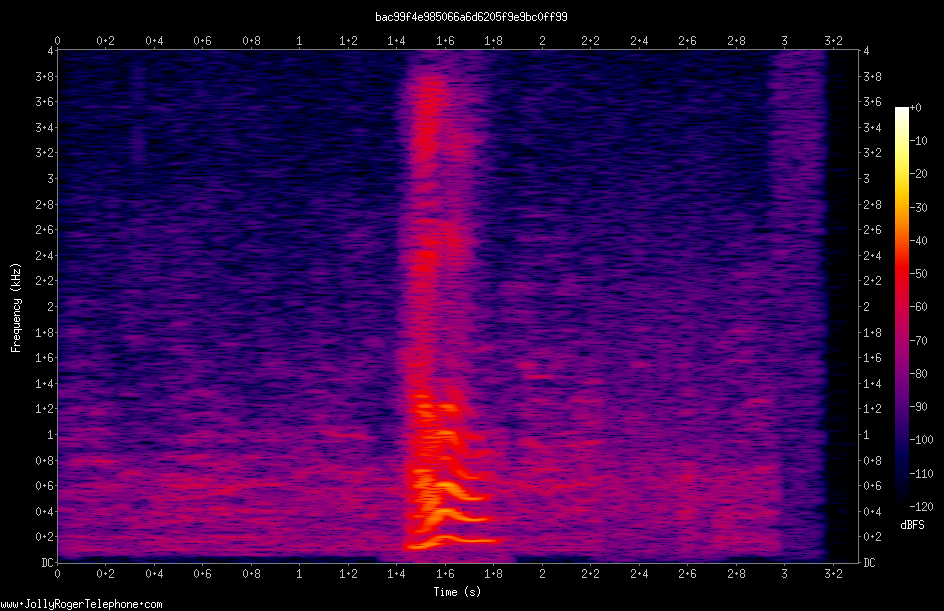Click the brightest low harmonic near 0.2 kHz
This screenshot has height=611, width=944.
tap(452, 541)
